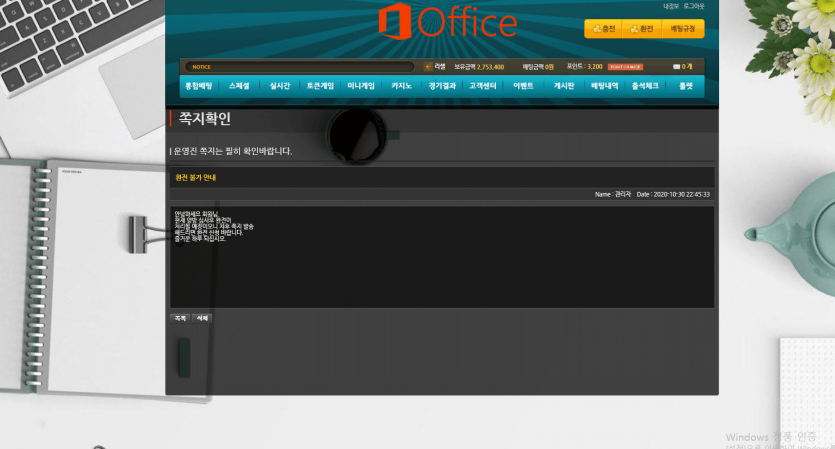
Task: Open the 경기결과 menu
Action: [x=442, y=86]
